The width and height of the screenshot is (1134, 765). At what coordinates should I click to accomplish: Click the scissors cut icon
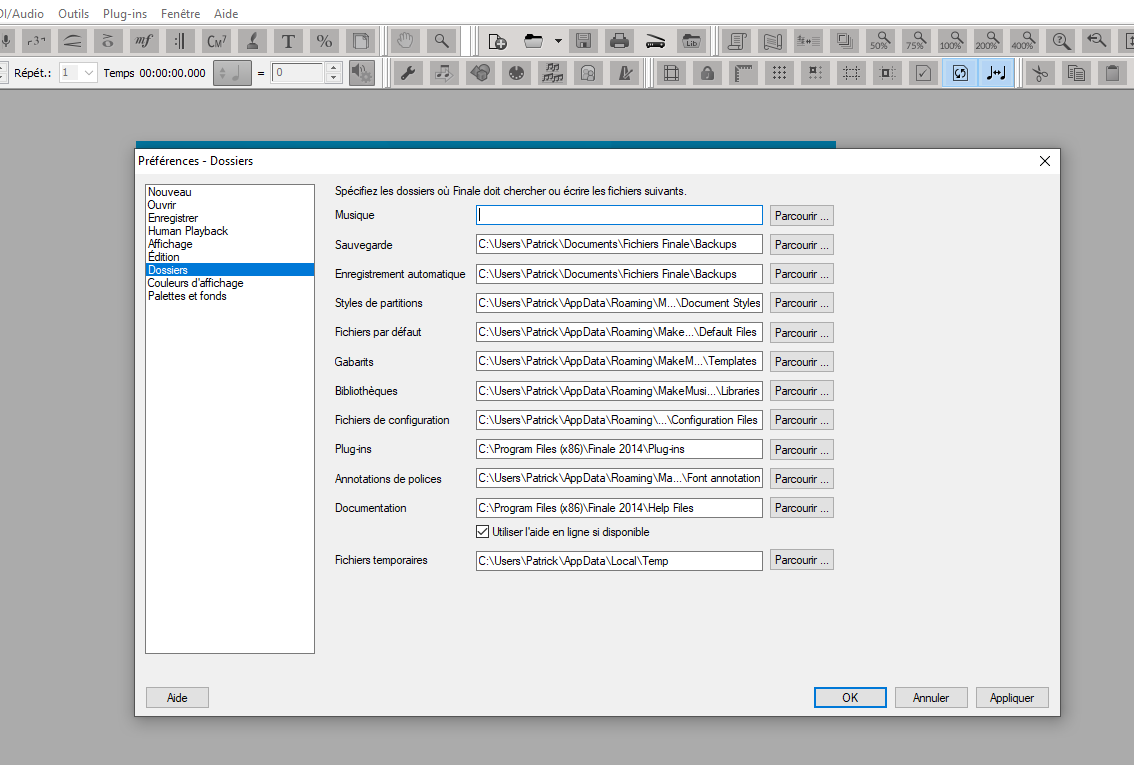(1040, 73)
